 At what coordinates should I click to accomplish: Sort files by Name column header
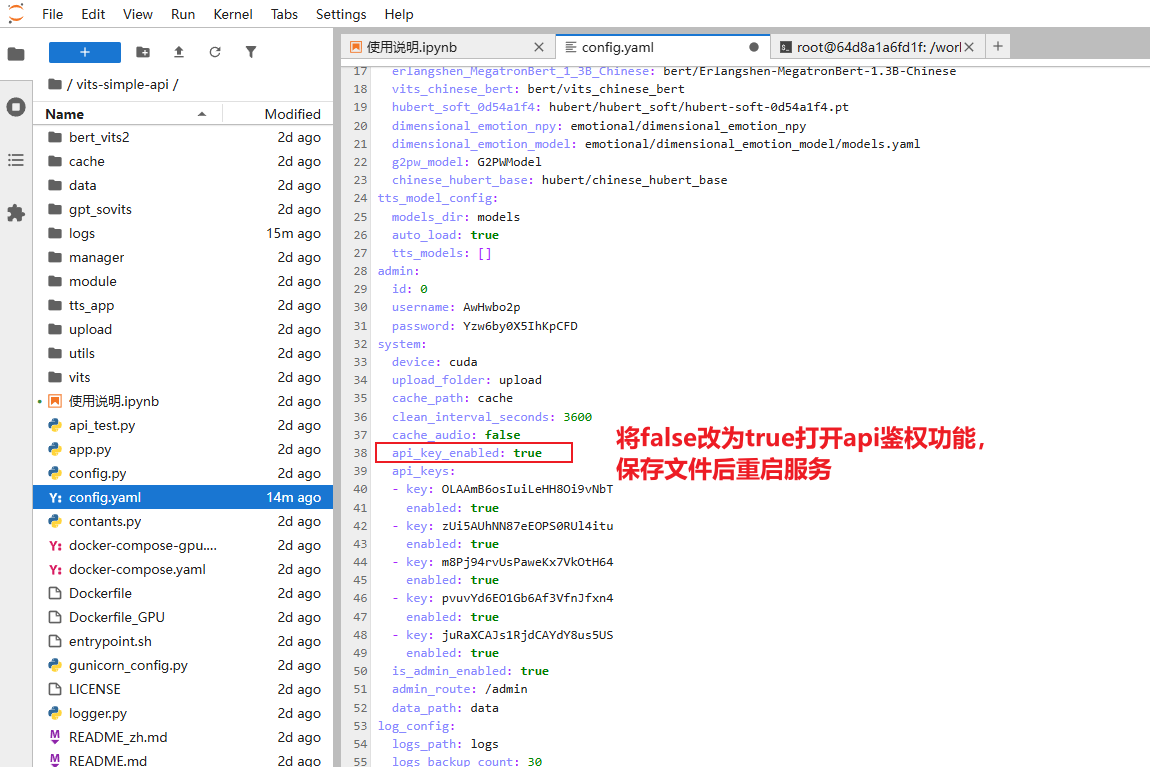click(x=127, y=114)
